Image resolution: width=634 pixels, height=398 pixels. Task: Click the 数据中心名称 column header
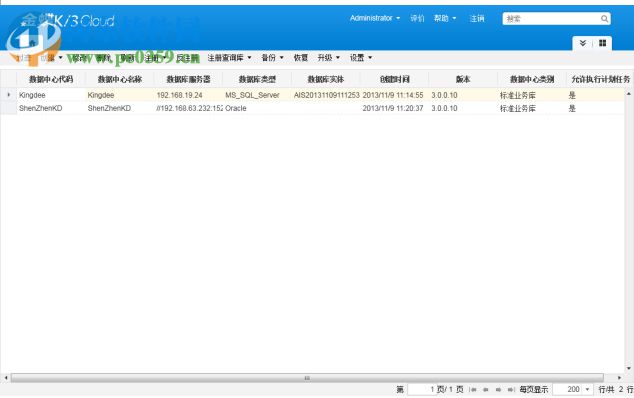point(120,79)
